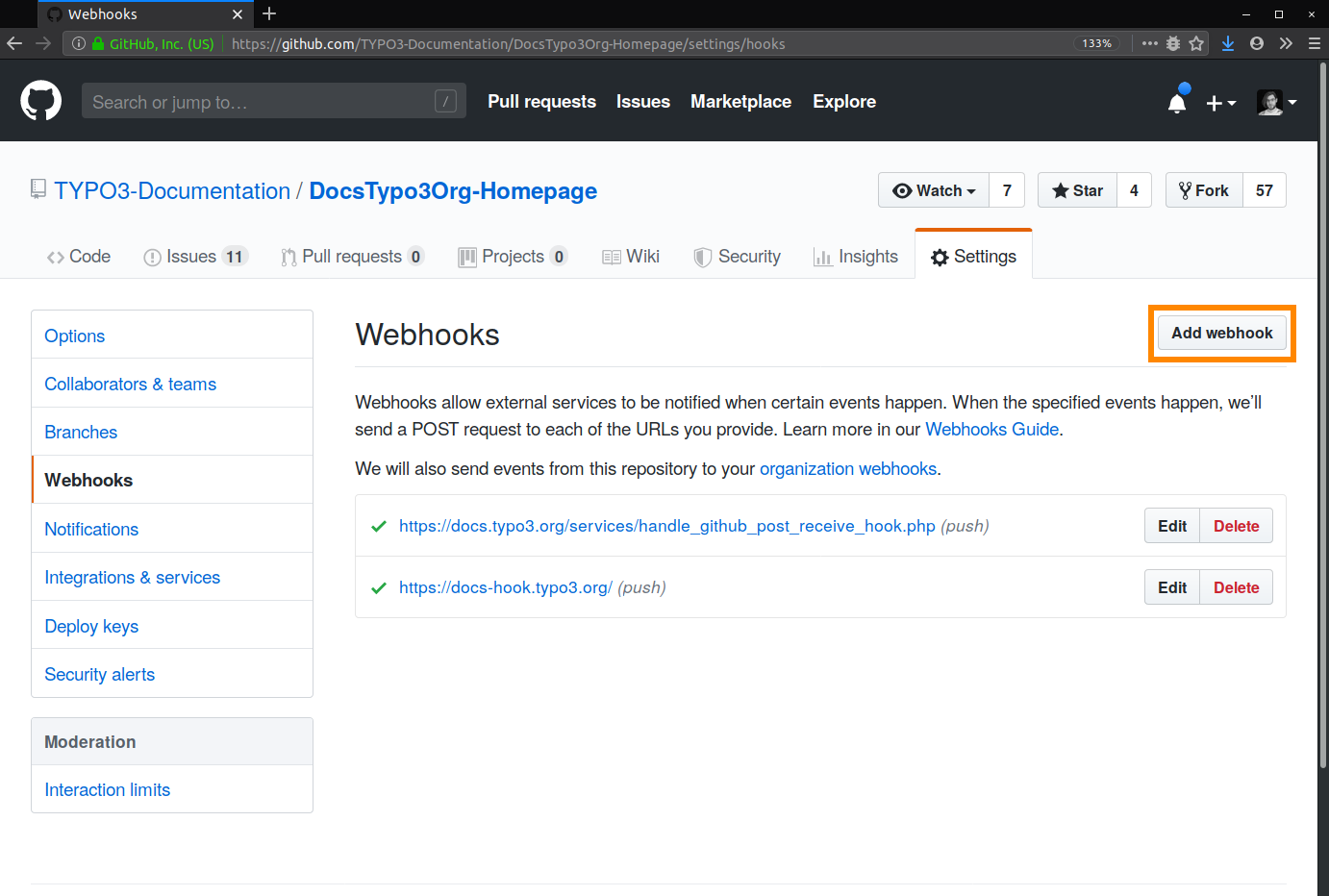Delete the docs-hook.typo3.org webhook
The height and width of the screenshot is (896, 1329).
[x=1236, y=587]
